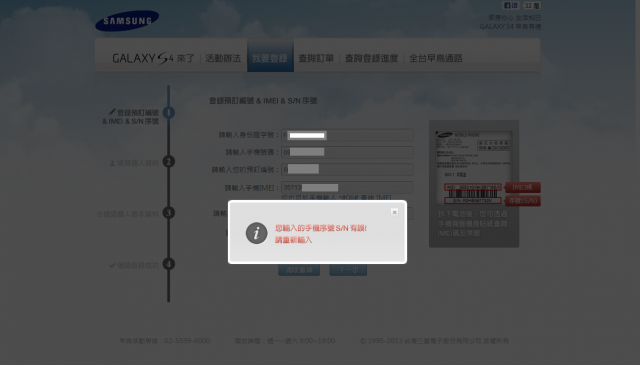Click the battery removal instruction caption
The image size is (640, 365).
pyautogui.click(x=473, y=223)
